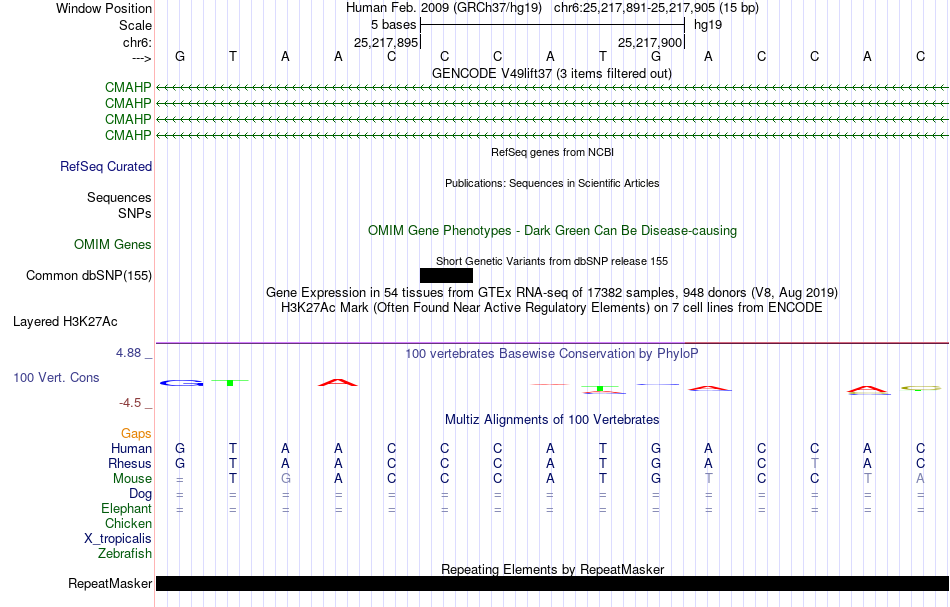
Task: Click the Common dbSNP(155) label
Action: 89,275
